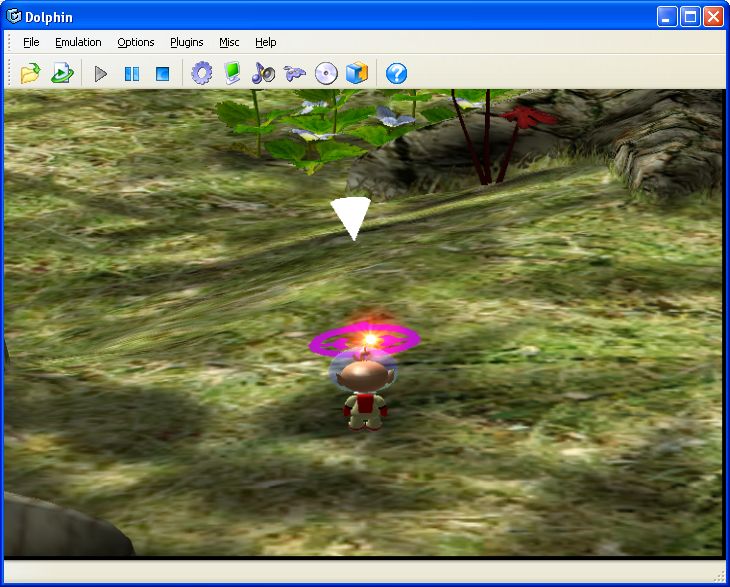
Task: Click the Play emulation button
Action: (x=100, y=74)
